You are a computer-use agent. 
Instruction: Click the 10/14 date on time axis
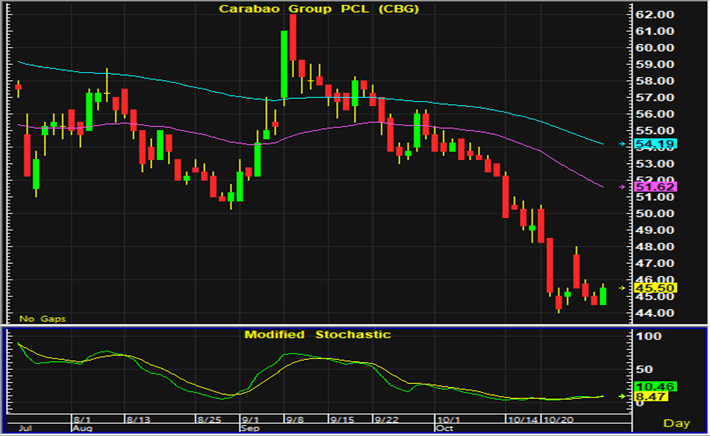[523, 421]
